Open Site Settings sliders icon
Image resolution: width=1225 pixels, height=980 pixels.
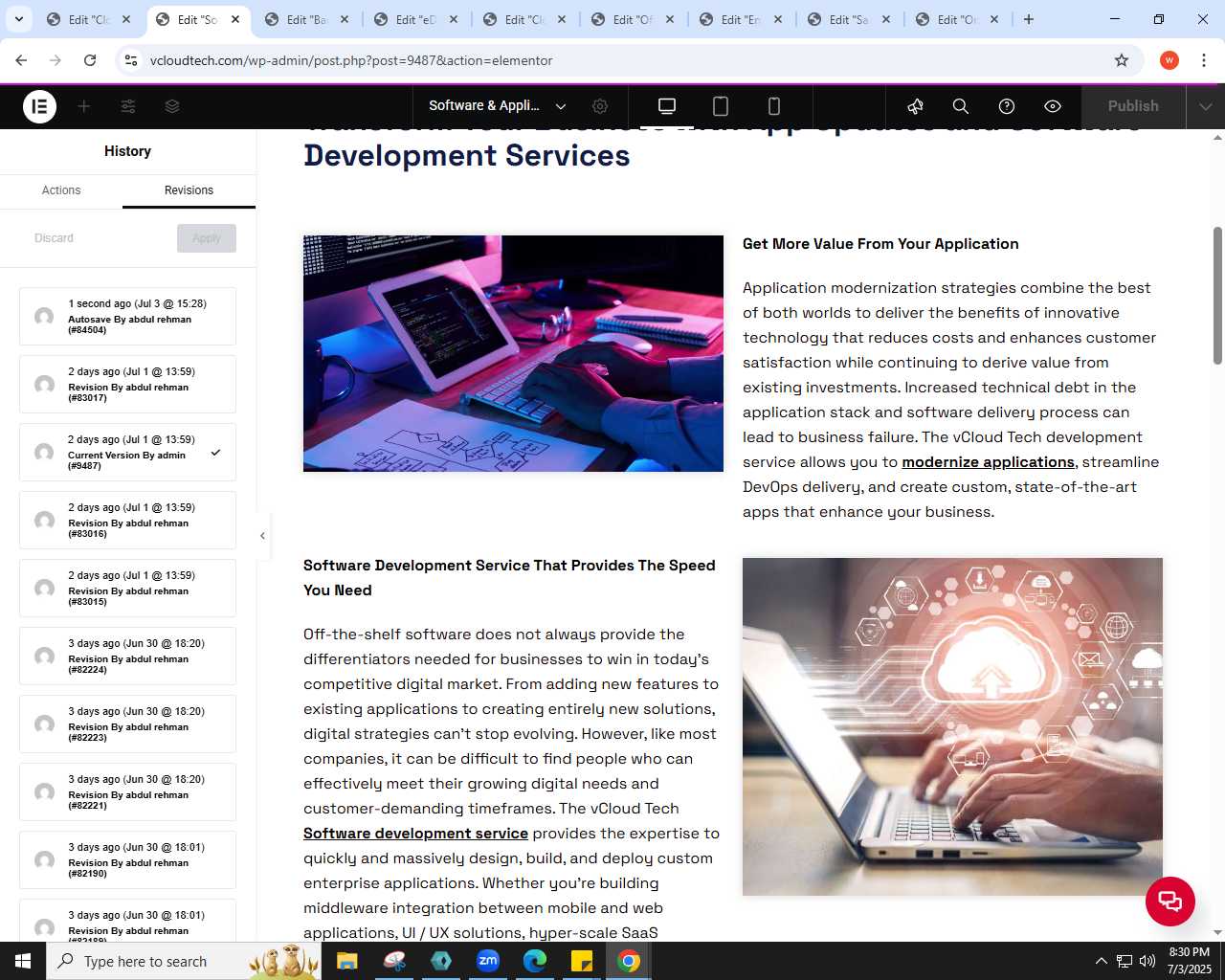(128, 106)
